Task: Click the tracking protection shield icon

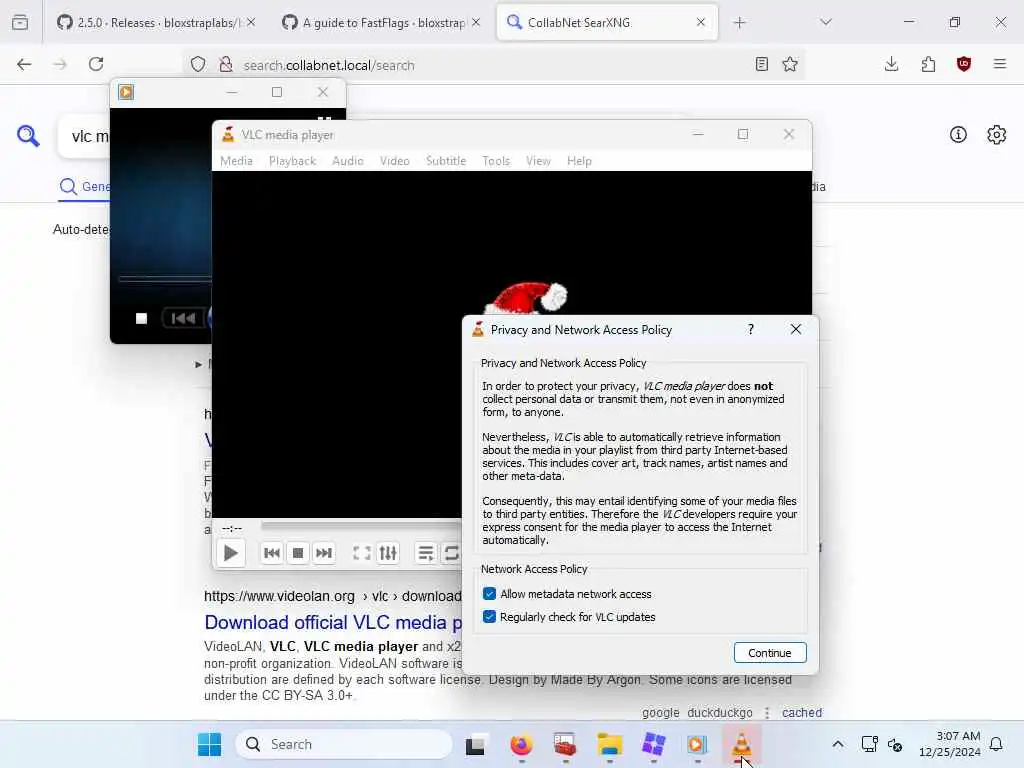Action: click(x=198, y=64)
